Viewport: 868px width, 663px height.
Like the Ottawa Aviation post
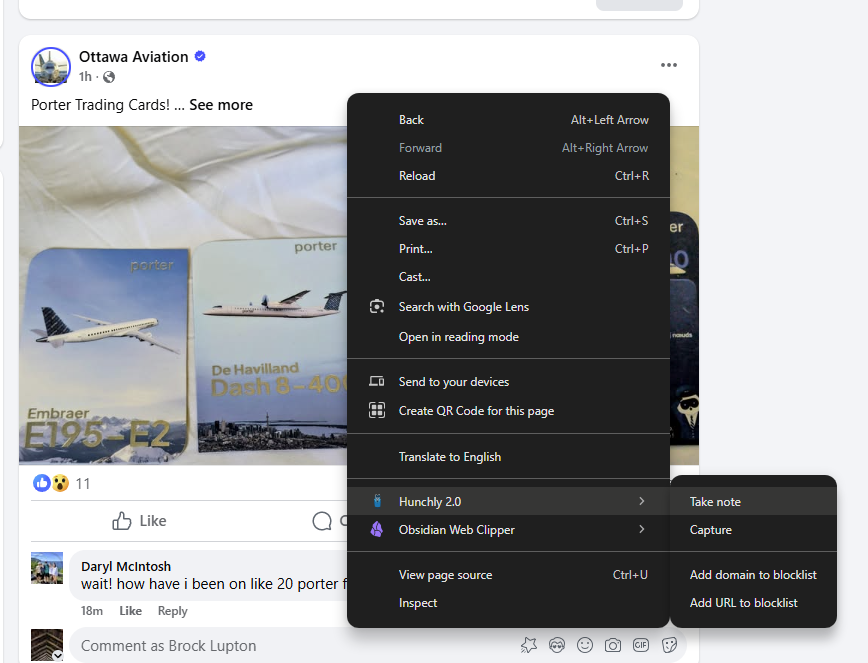[x=139, y=521]
